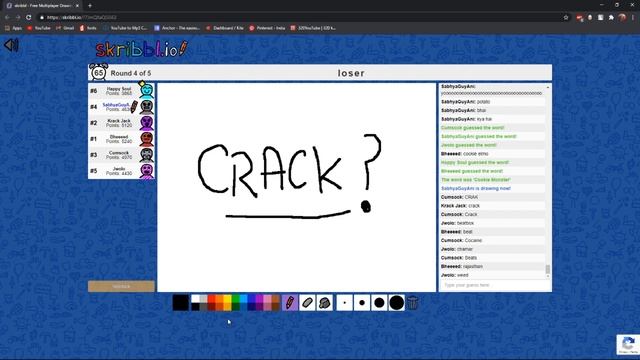Pick the purple color swatch
The width and height of the screenshot is (640, 360).
tap(260, 299)
